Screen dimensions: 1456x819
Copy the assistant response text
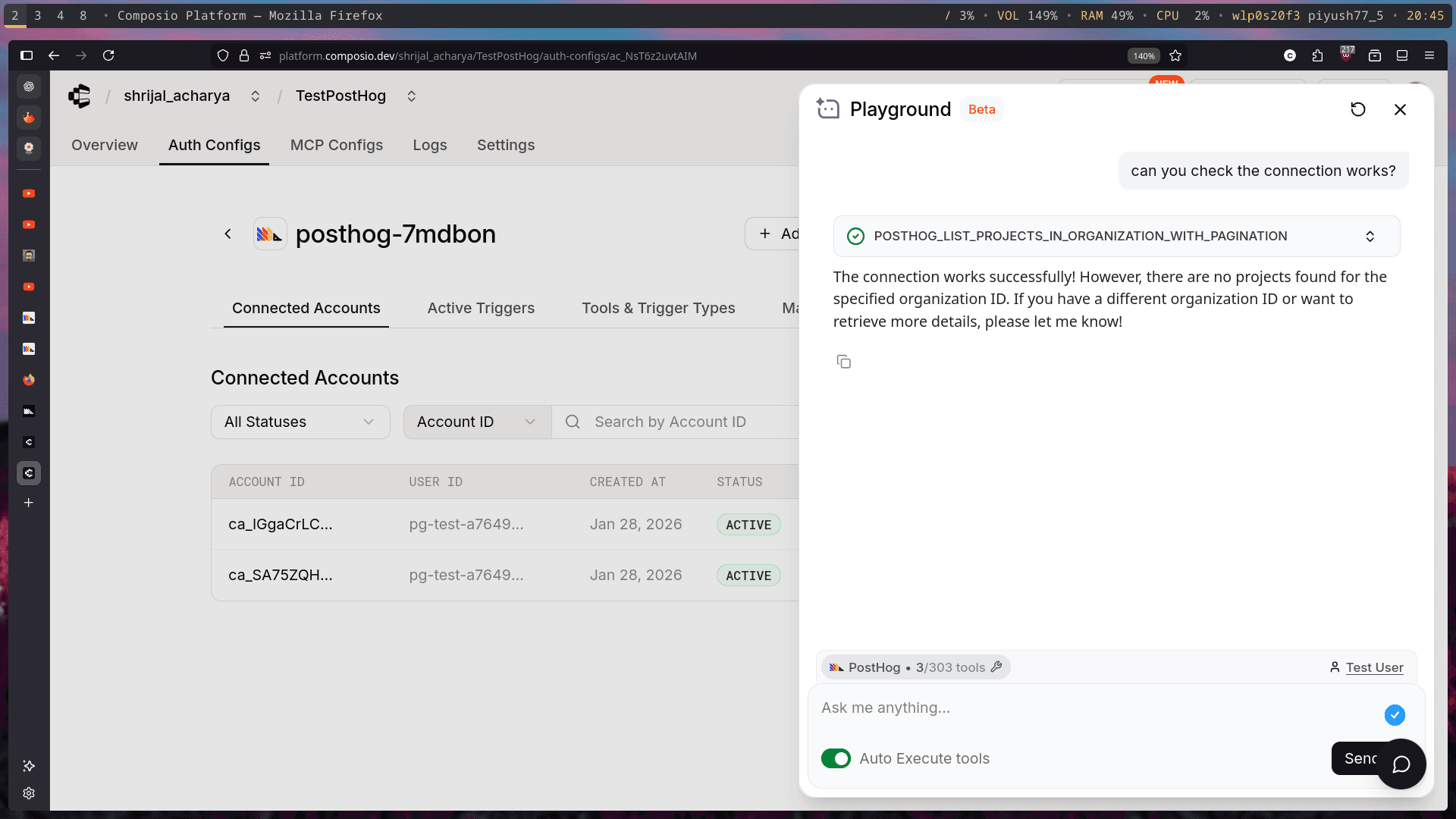[x=843, y=362]
